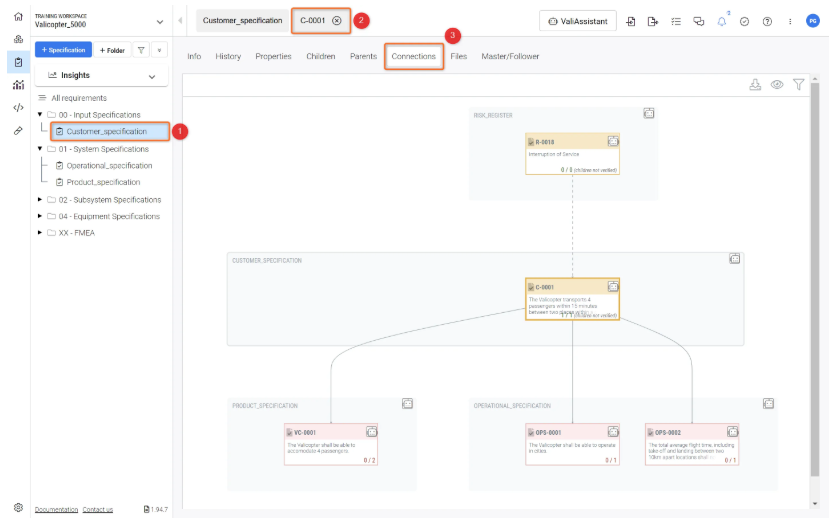This screenshot has width=831, height=521.
Task: Expand the 02 - Subsystem Specifications folder
Action: coord(39,200)
